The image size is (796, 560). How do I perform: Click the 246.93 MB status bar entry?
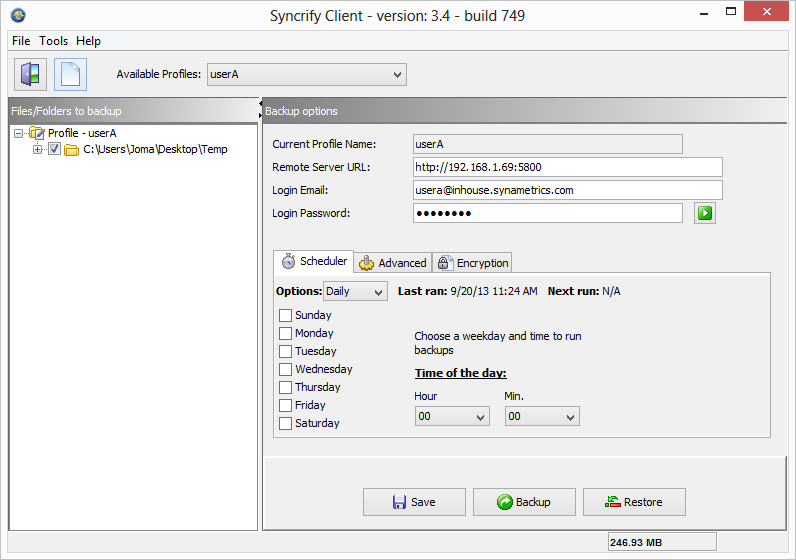tap(662, 542)
